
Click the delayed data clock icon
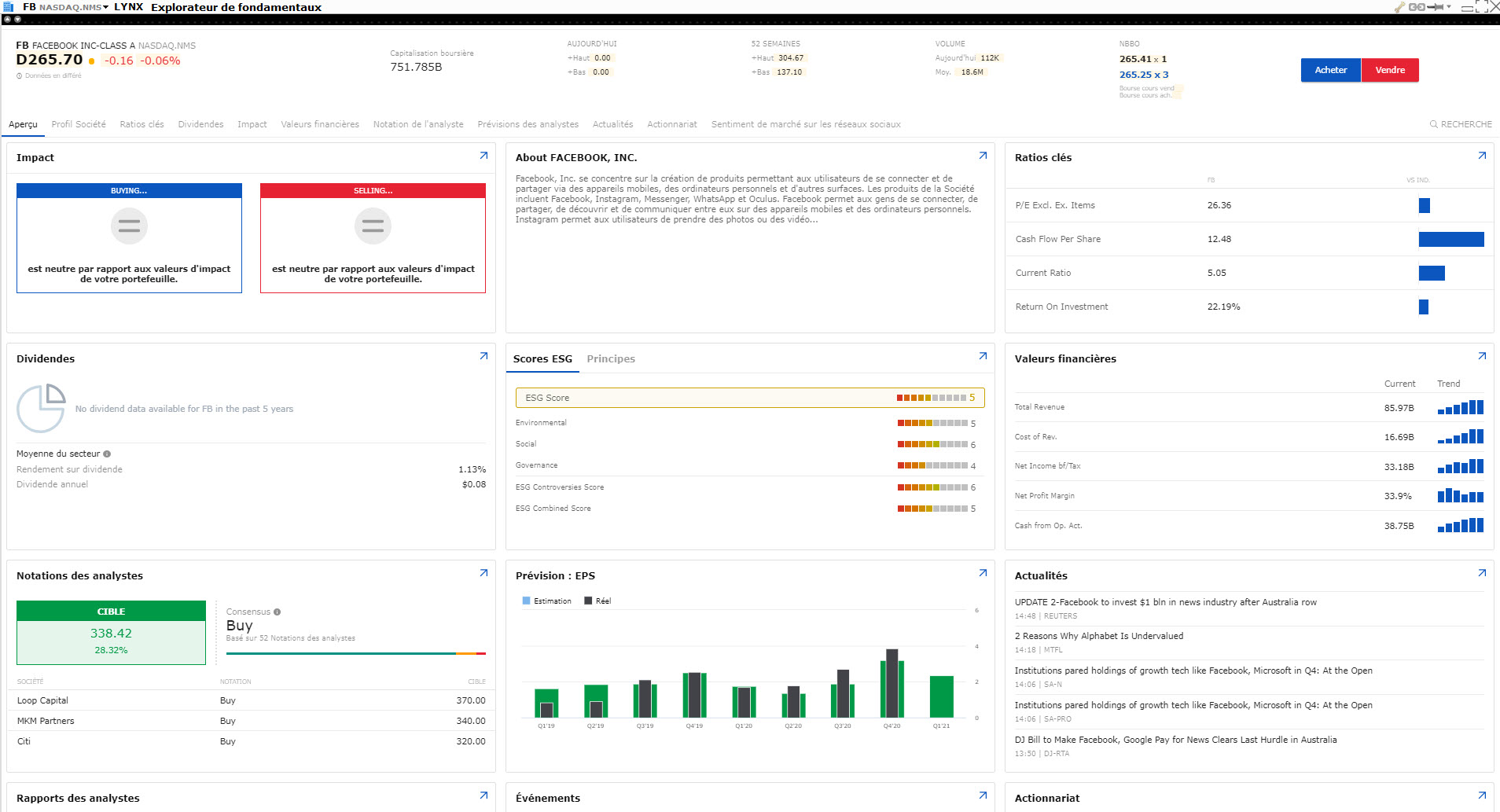click(19, 76)
